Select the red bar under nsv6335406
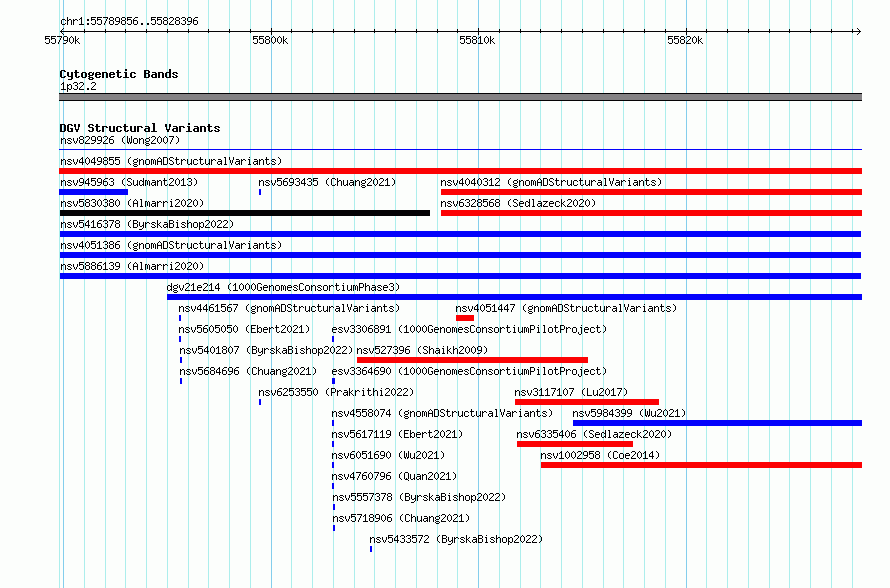Image resolution: width=890 pixels, height=588 pixels. pyautogui.click(x=574, y=444)
